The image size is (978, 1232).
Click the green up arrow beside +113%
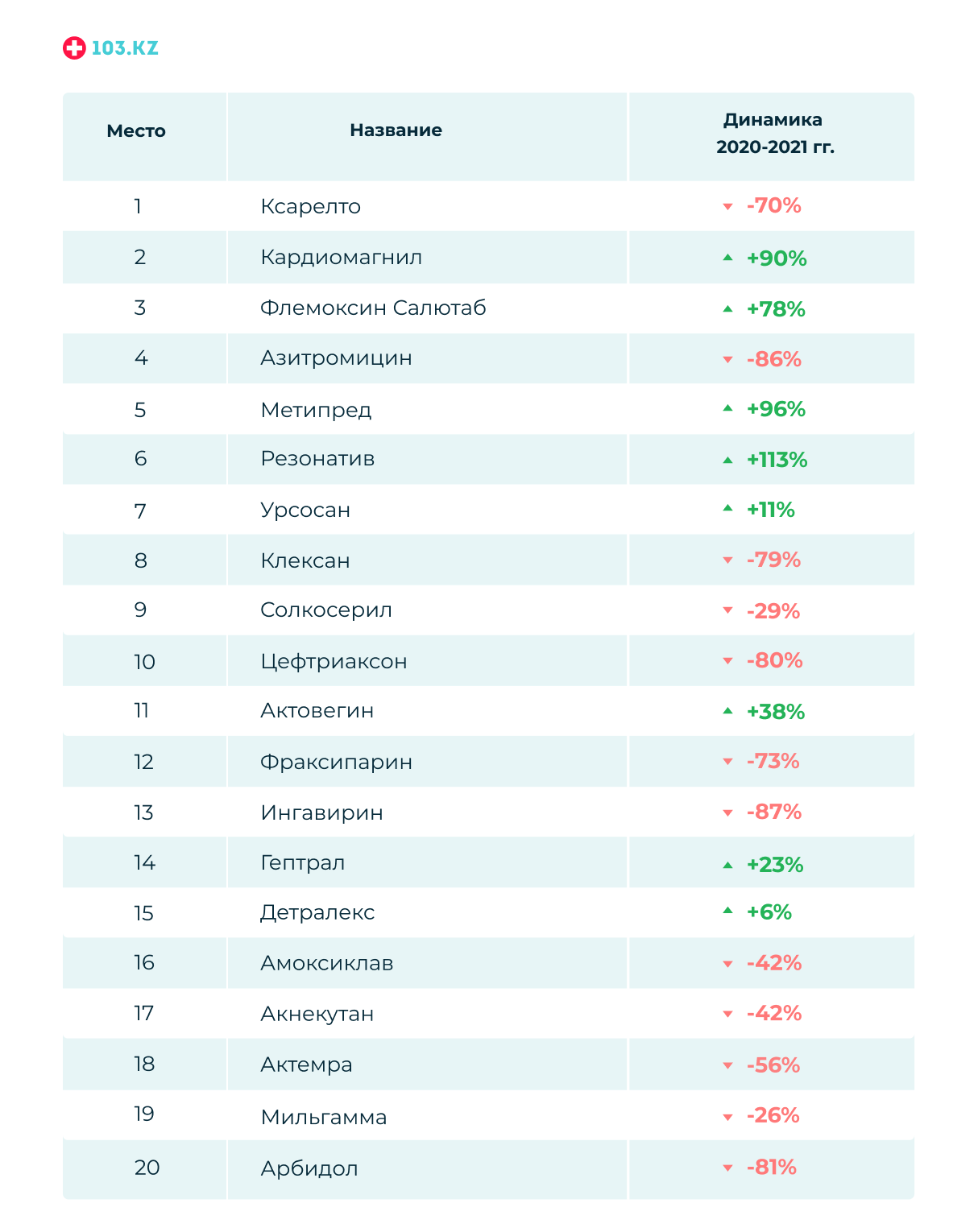[727, 460]
